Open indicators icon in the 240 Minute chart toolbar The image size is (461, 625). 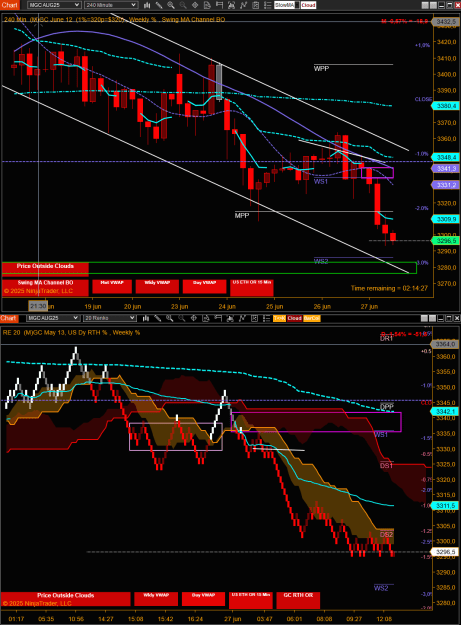[x=243, y=5]
